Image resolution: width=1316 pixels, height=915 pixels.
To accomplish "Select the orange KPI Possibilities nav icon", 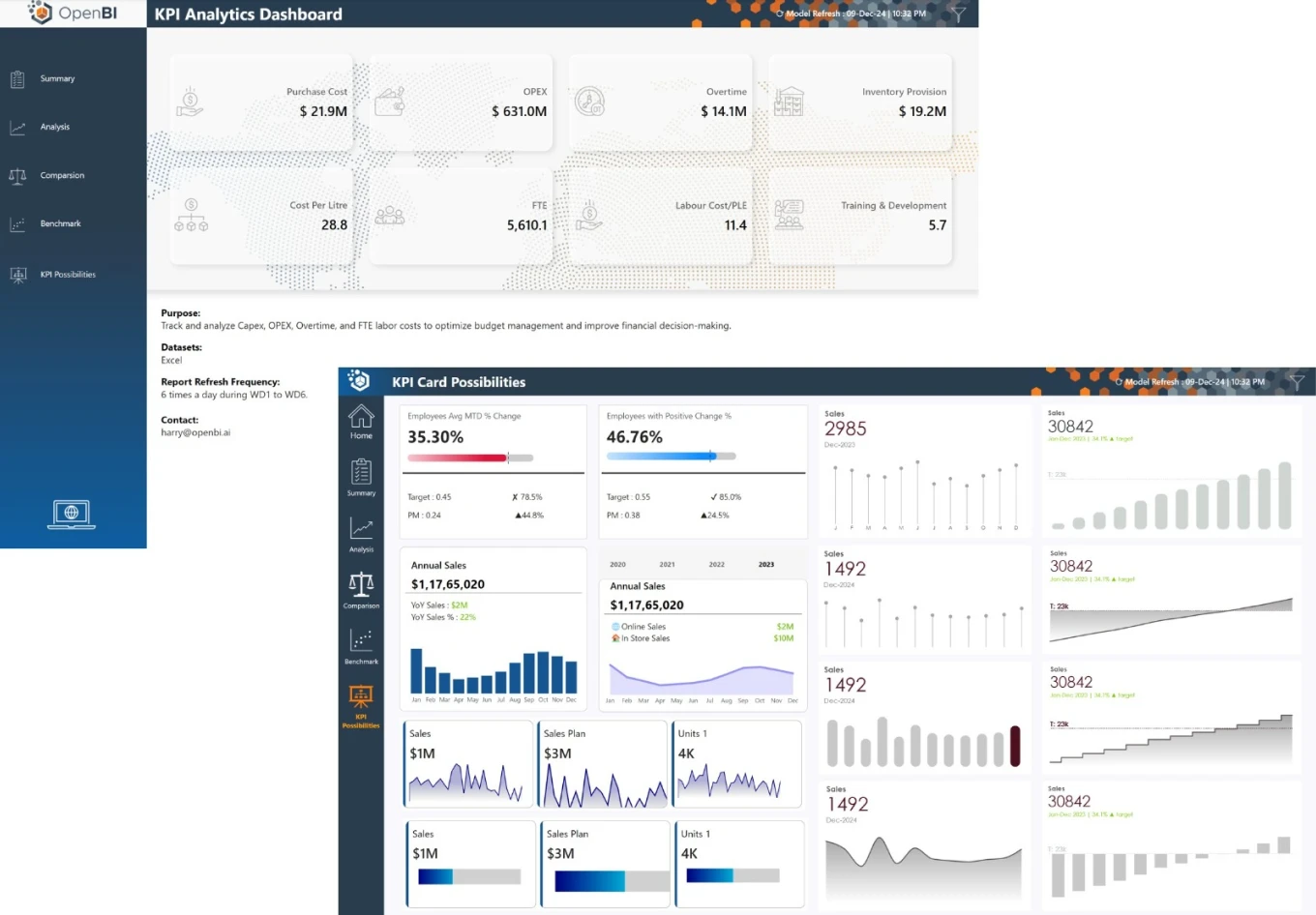I will [361, 705].
